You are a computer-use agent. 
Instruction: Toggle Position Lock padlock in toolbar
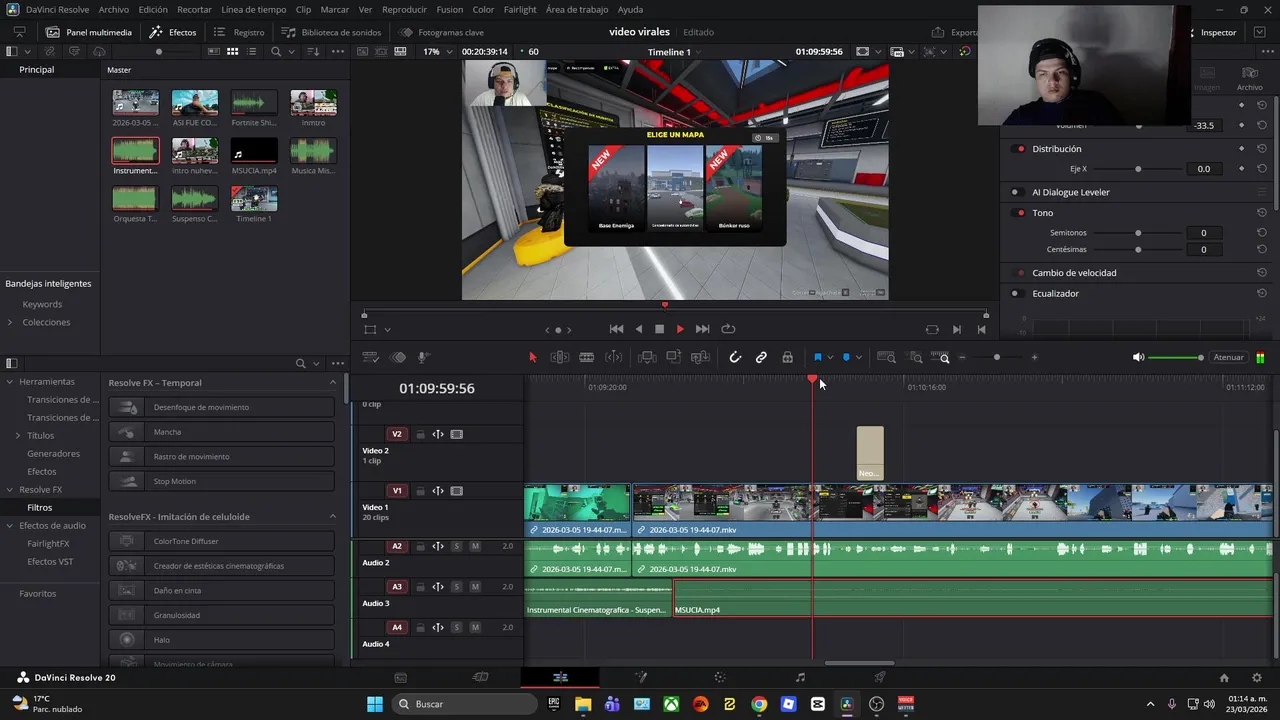(x=787, y=357)
